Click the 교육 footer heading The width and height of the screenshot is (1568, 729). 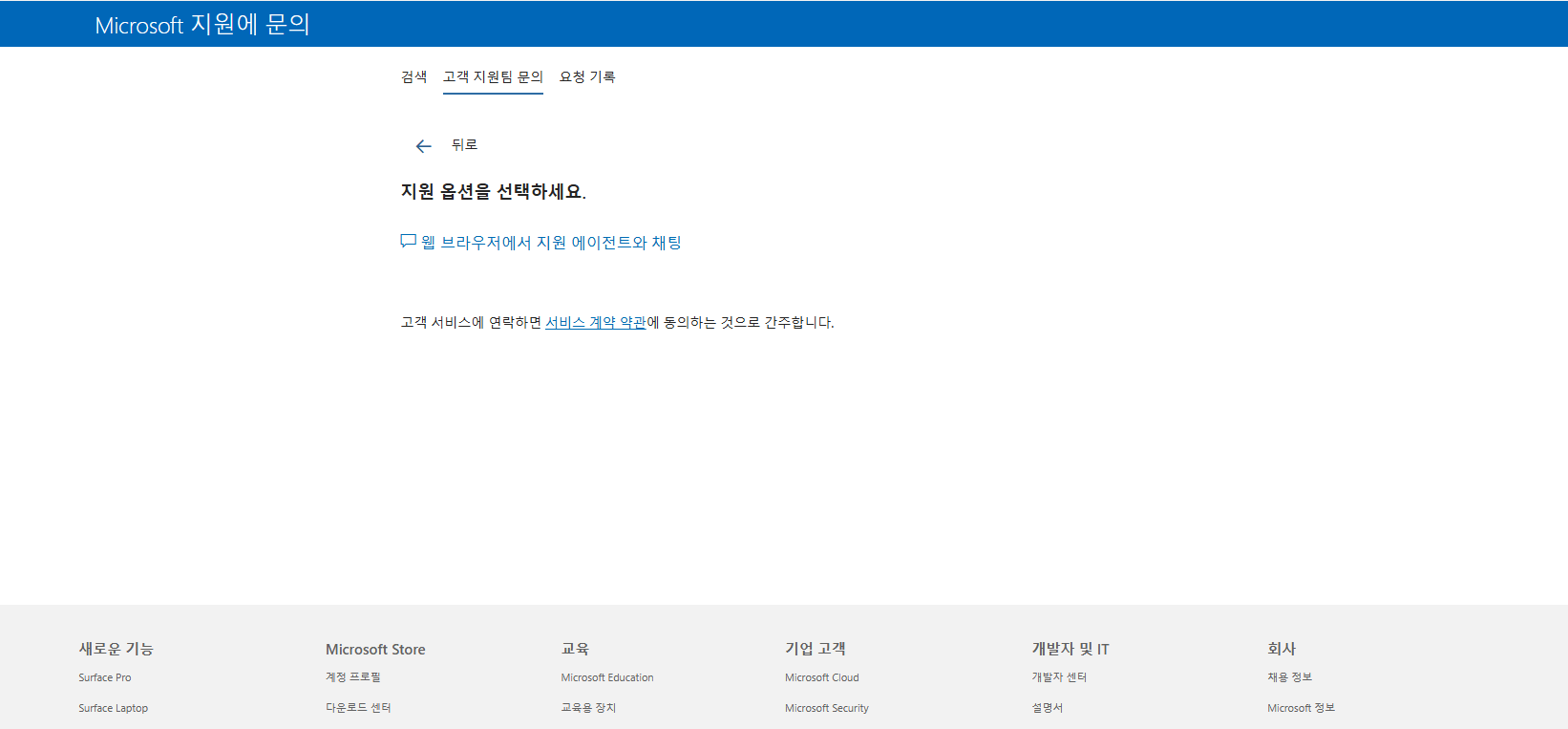coord(575,649)
